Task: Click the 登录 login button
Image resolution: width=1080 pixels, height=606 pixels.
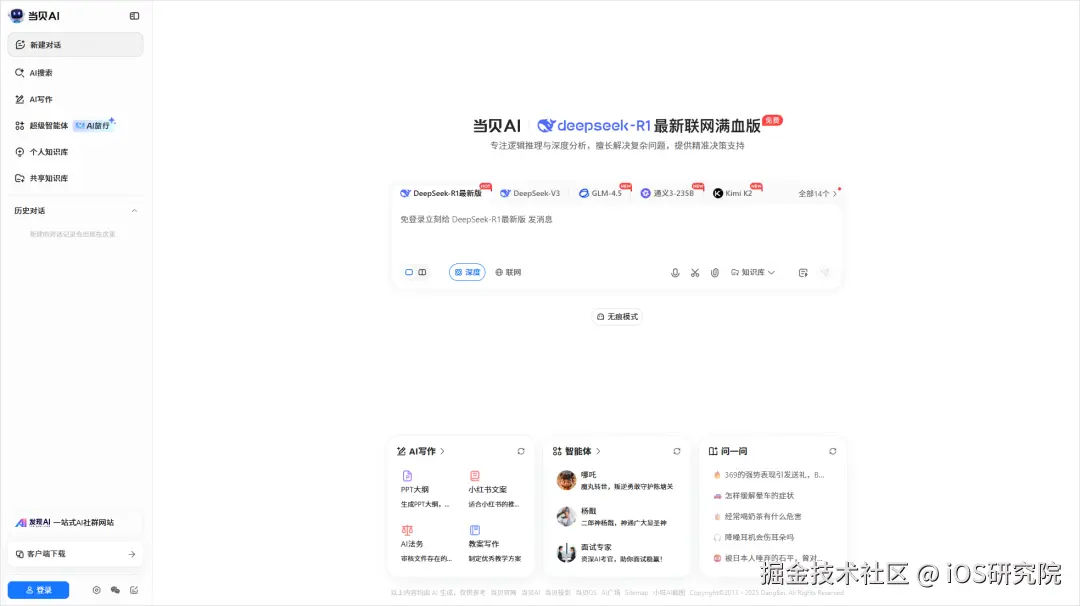Action: [38, 589]
